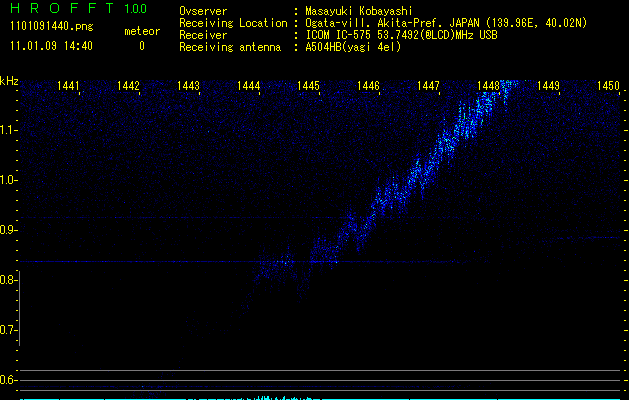This screenshot has width=629, height=400.
Task: Click the 1448 time marker
Action: pos(489,85)
